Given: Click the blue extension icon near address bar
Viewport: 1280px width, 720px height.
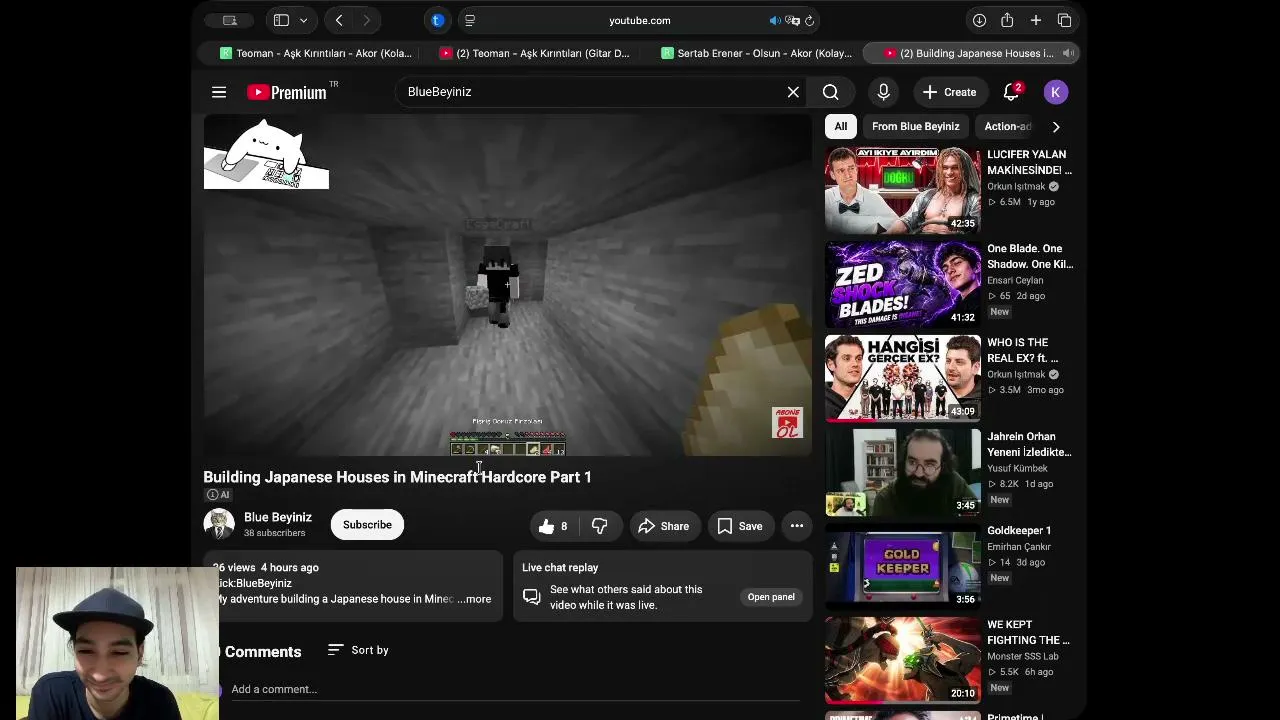Looking at the screenshot, I should 437,20.
